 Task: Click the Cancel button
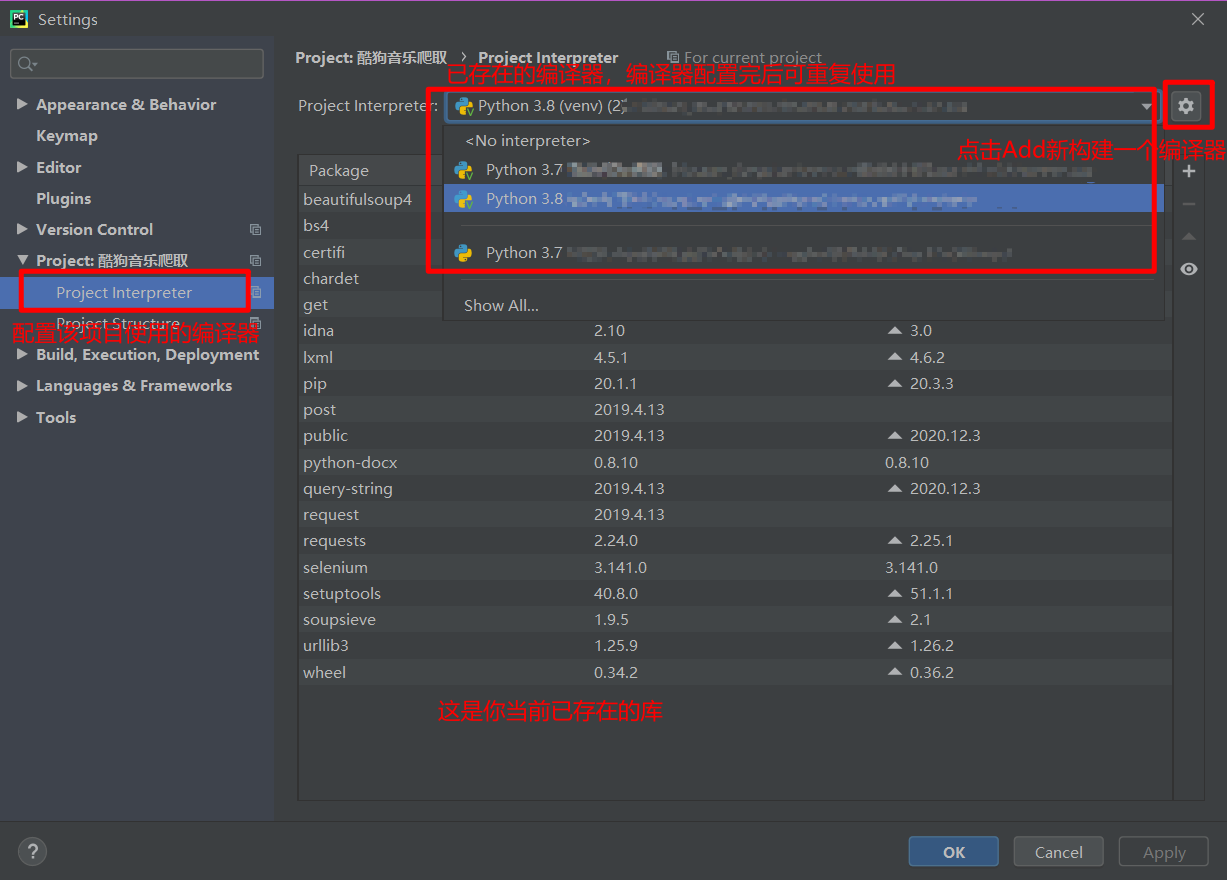tap(1059, 852)
